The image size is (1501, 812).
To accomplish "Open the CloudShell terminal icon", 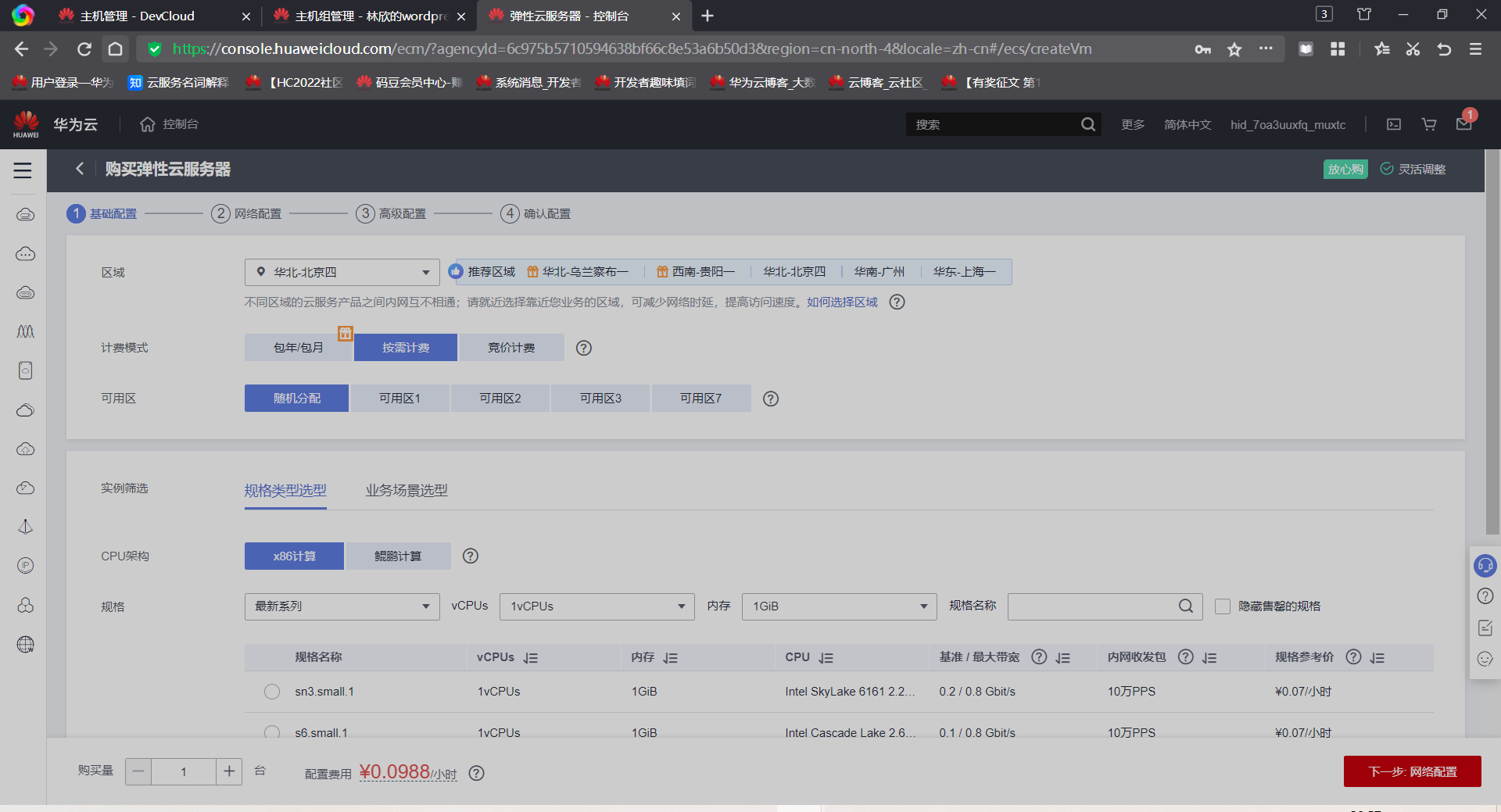I will pos(1394,124).
